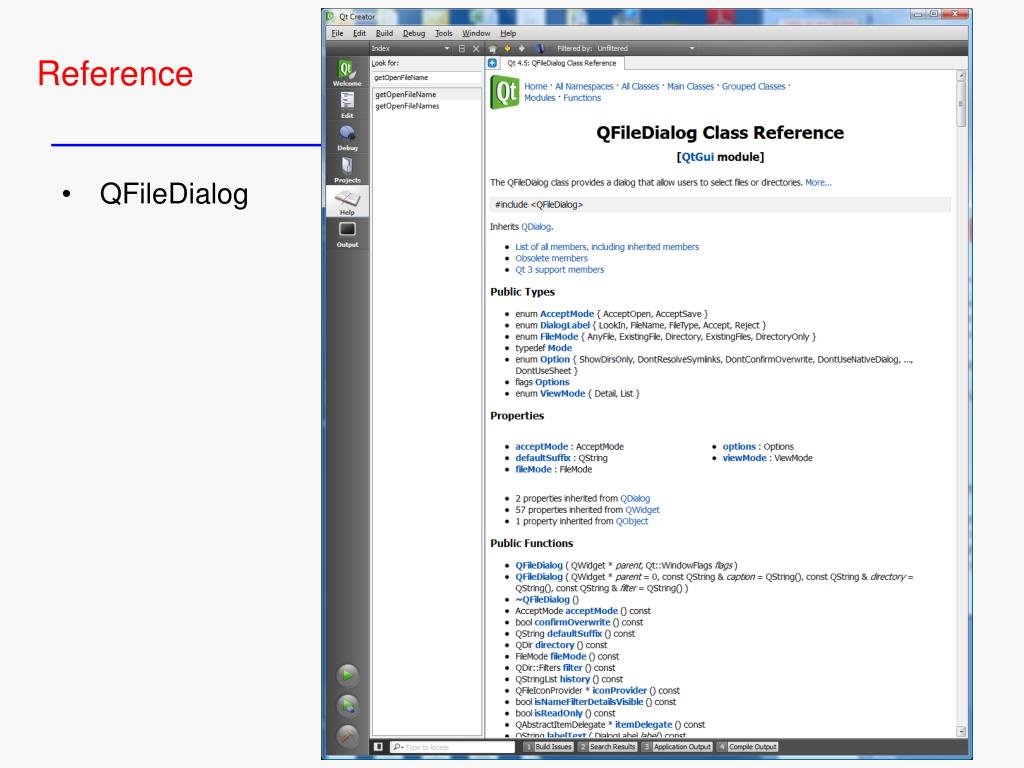
Task: Click the AcceptMode enum link
Action: click(567, 314)
